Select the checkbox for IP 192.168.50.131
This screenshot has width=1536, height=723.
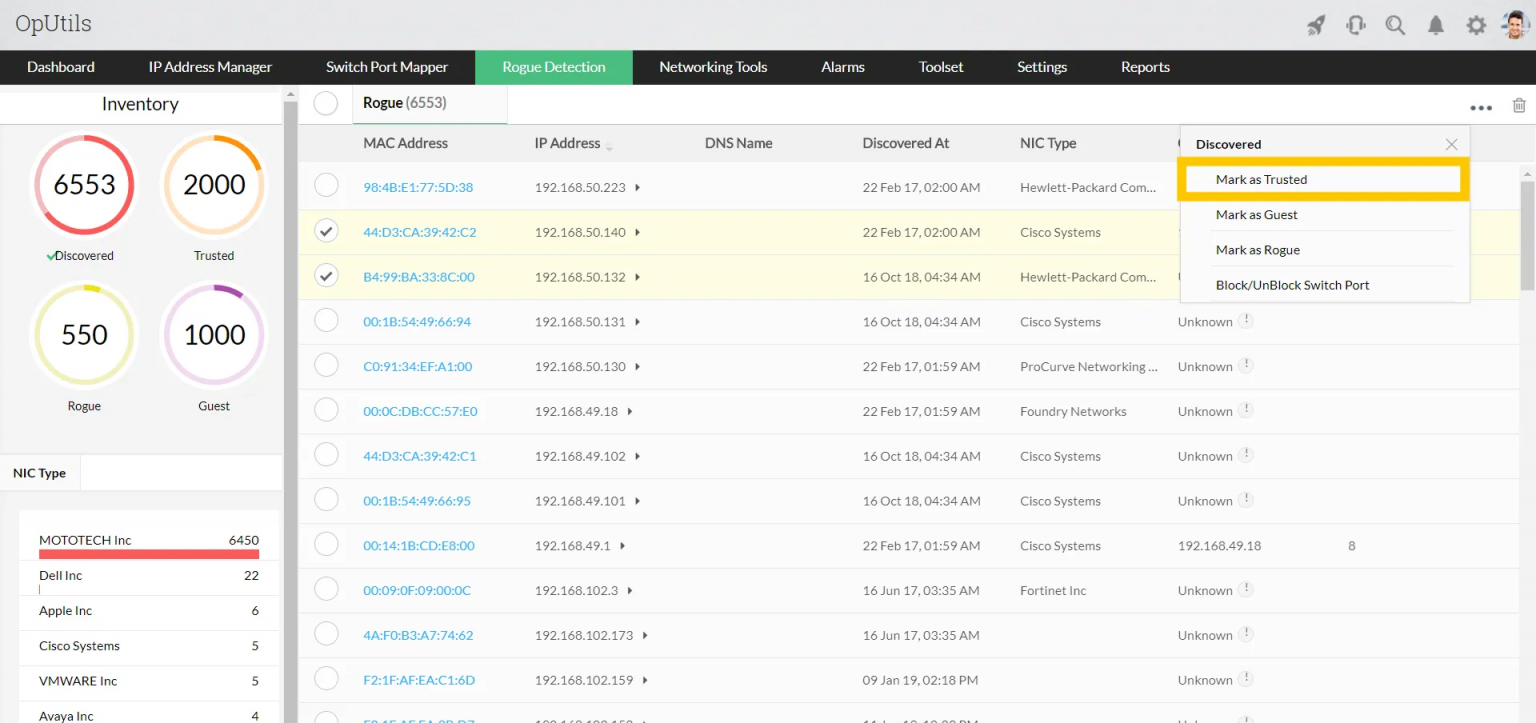(x=326, y=321)
